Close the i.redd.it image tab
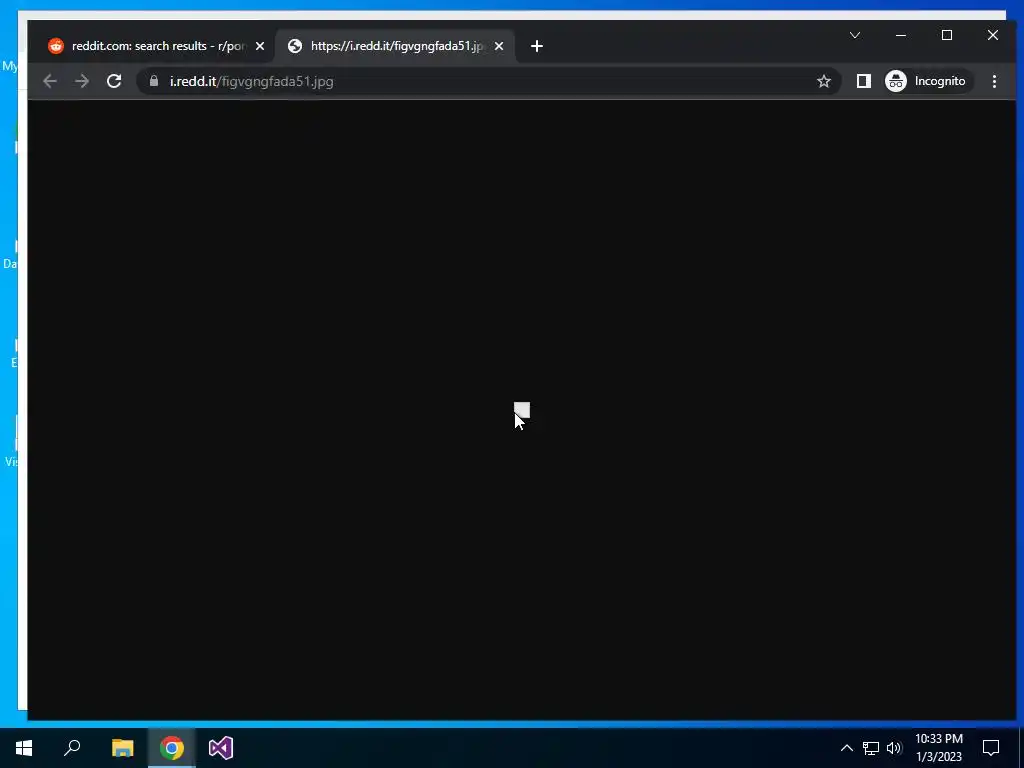Image resolution: width=1024 pixels, height=768 pixels. 499,46
